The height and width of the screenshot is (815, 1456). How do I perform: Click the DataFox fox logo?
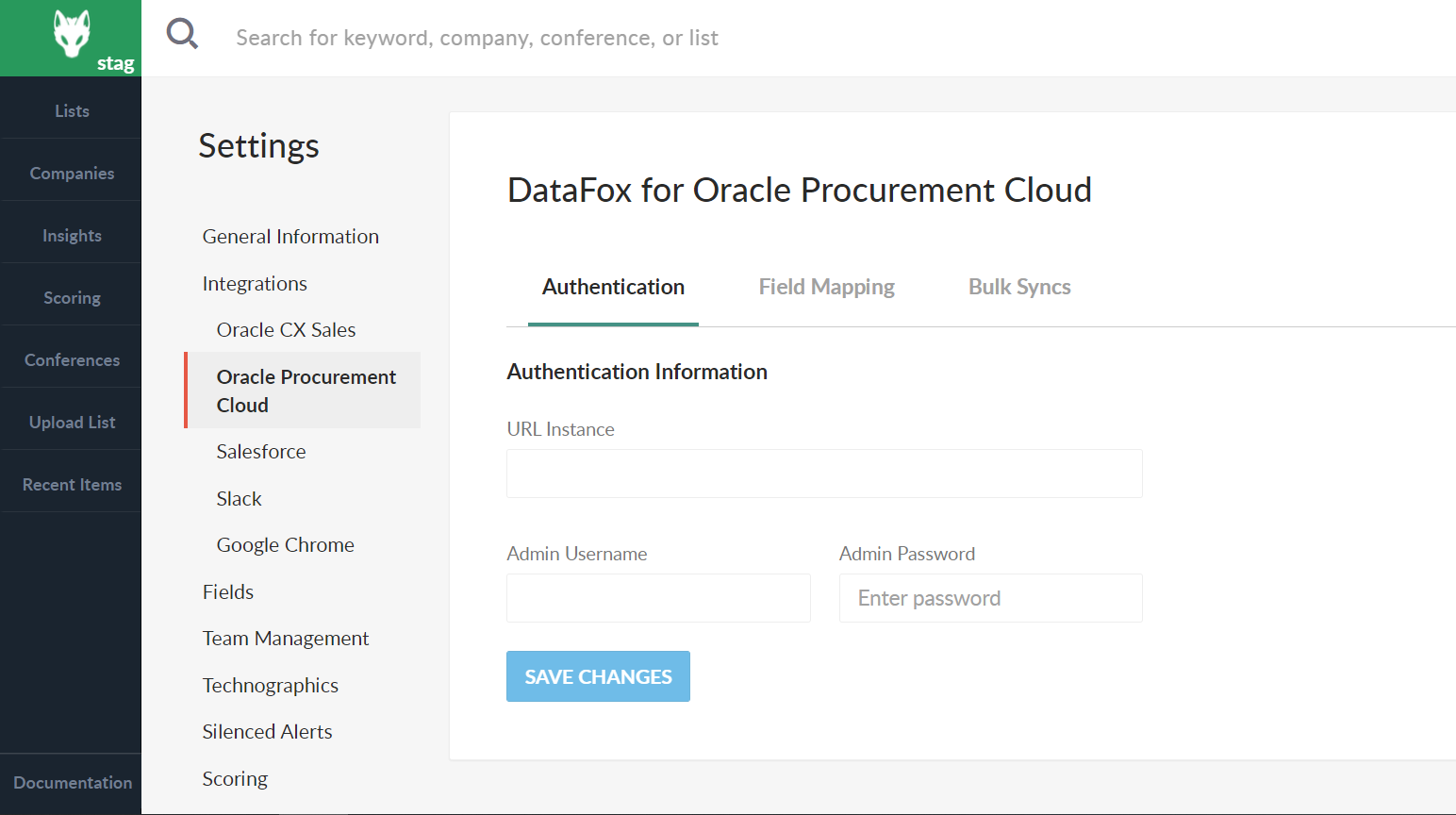[72, 36]
